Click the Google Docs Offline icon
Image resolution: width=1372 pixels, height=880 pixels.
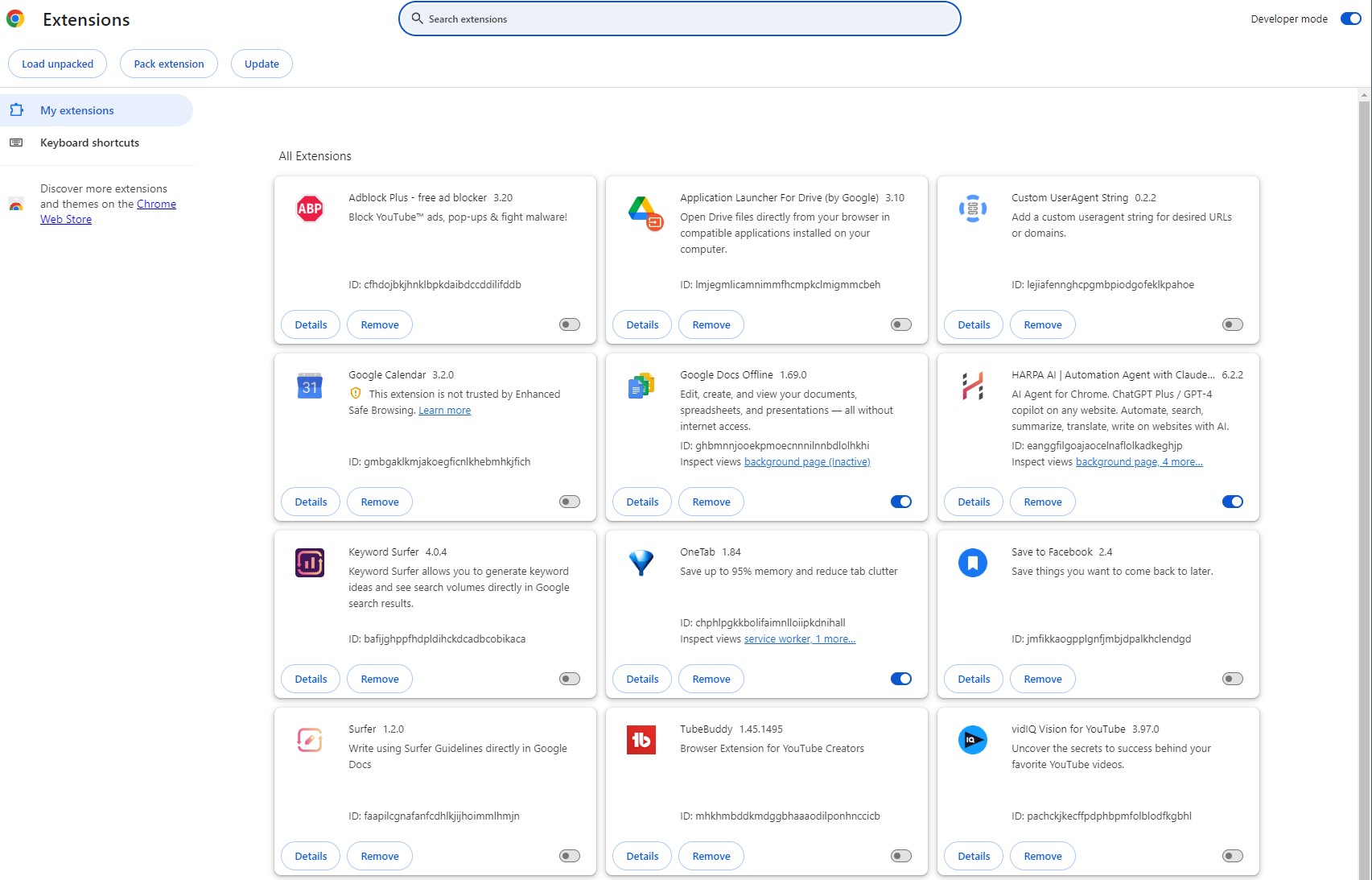(641, 386)
